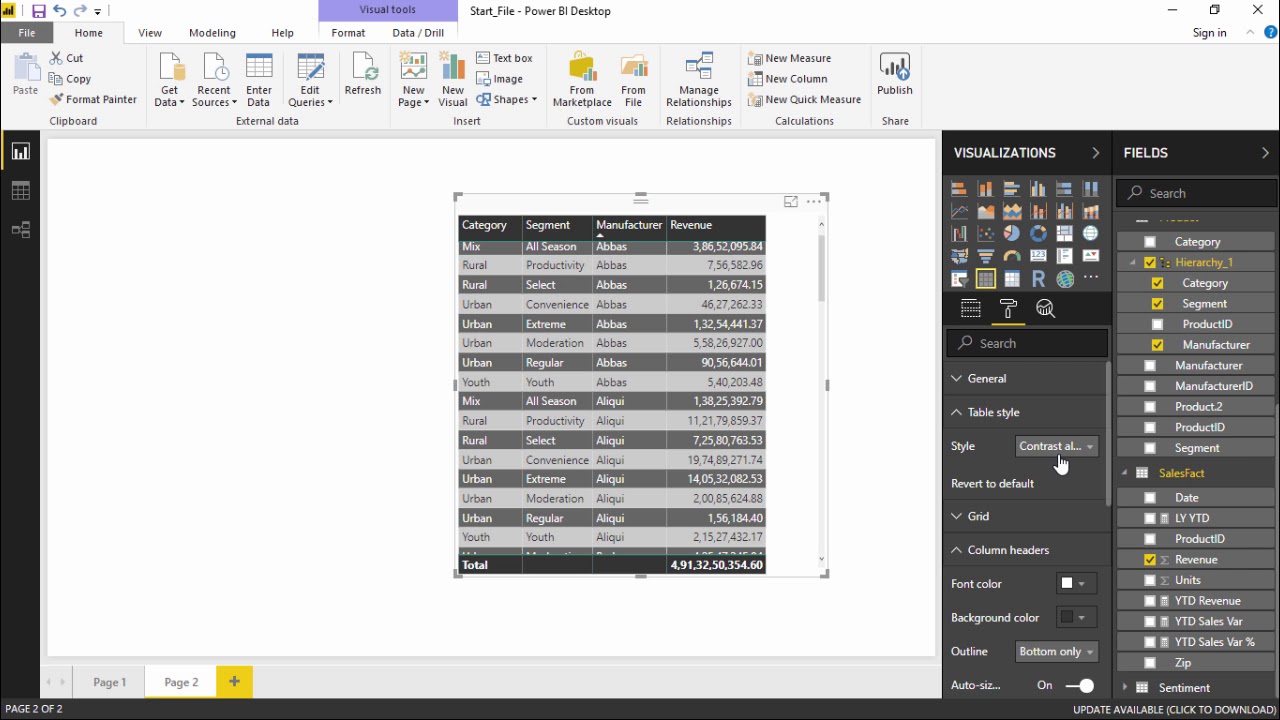Check the Units field checkbox
This screenshot has height=720, width=1280.
click(x=1149, y=580)
